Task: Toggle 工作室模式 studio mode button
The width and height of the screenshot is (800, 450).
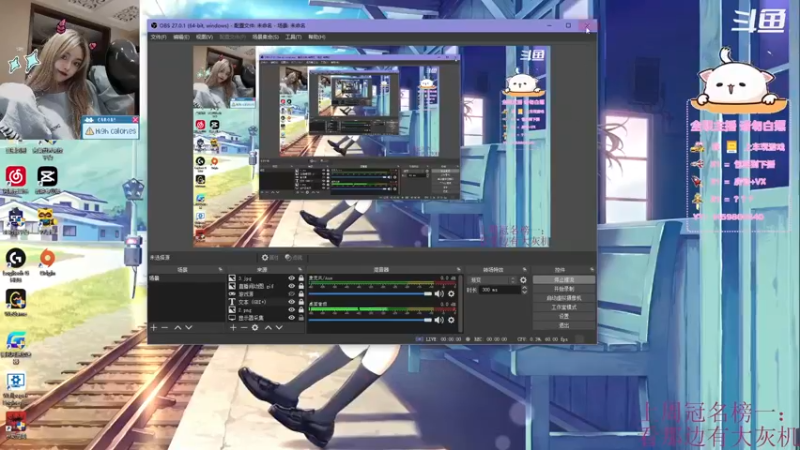Action: pyautogui.click(x=564, y=307)
